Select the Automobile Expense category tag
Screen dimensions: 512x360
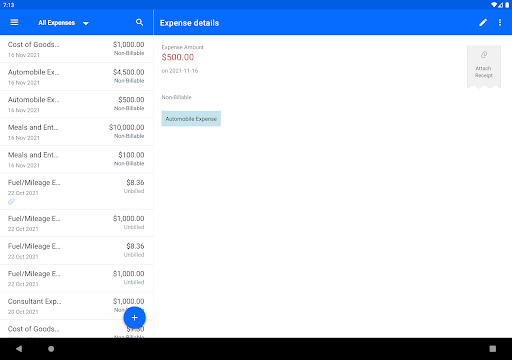(x=191, y=119)
